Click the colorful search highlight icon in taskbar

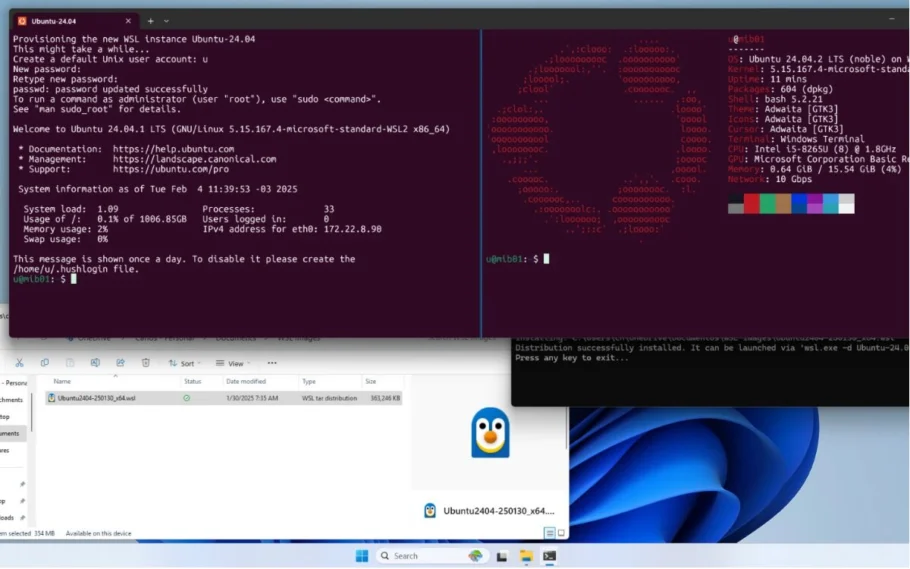pos(475,556)
